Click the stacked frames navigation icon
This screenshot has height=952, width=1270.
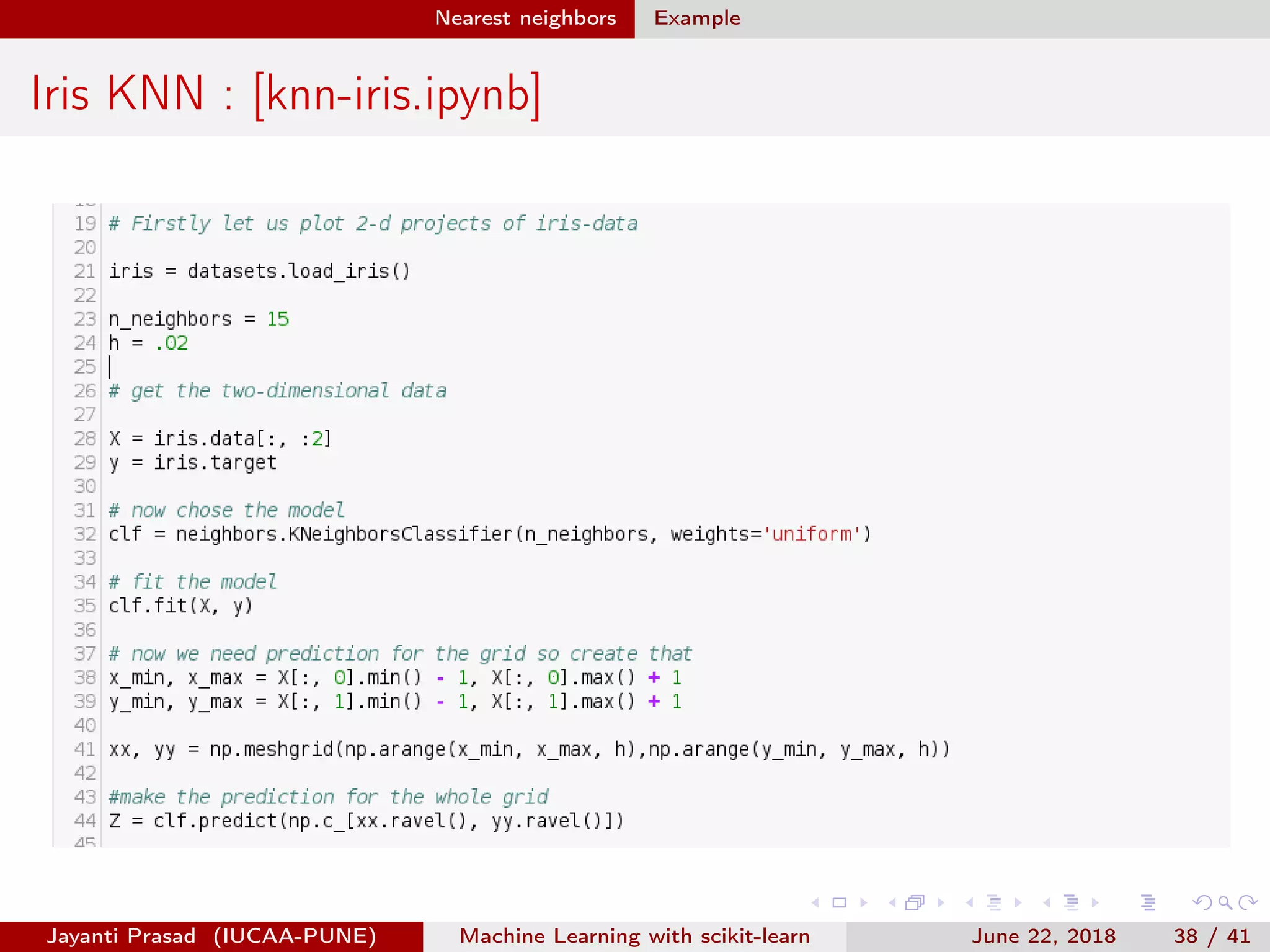click(x=915, y=903)
